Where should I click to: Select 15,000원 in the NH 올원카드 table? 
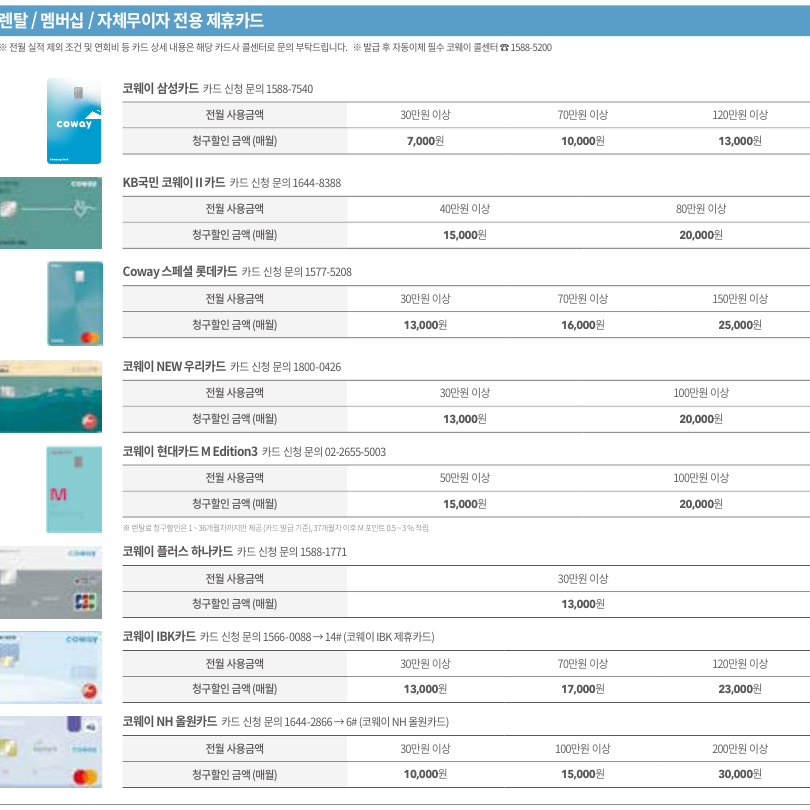(x=583, y=774)
